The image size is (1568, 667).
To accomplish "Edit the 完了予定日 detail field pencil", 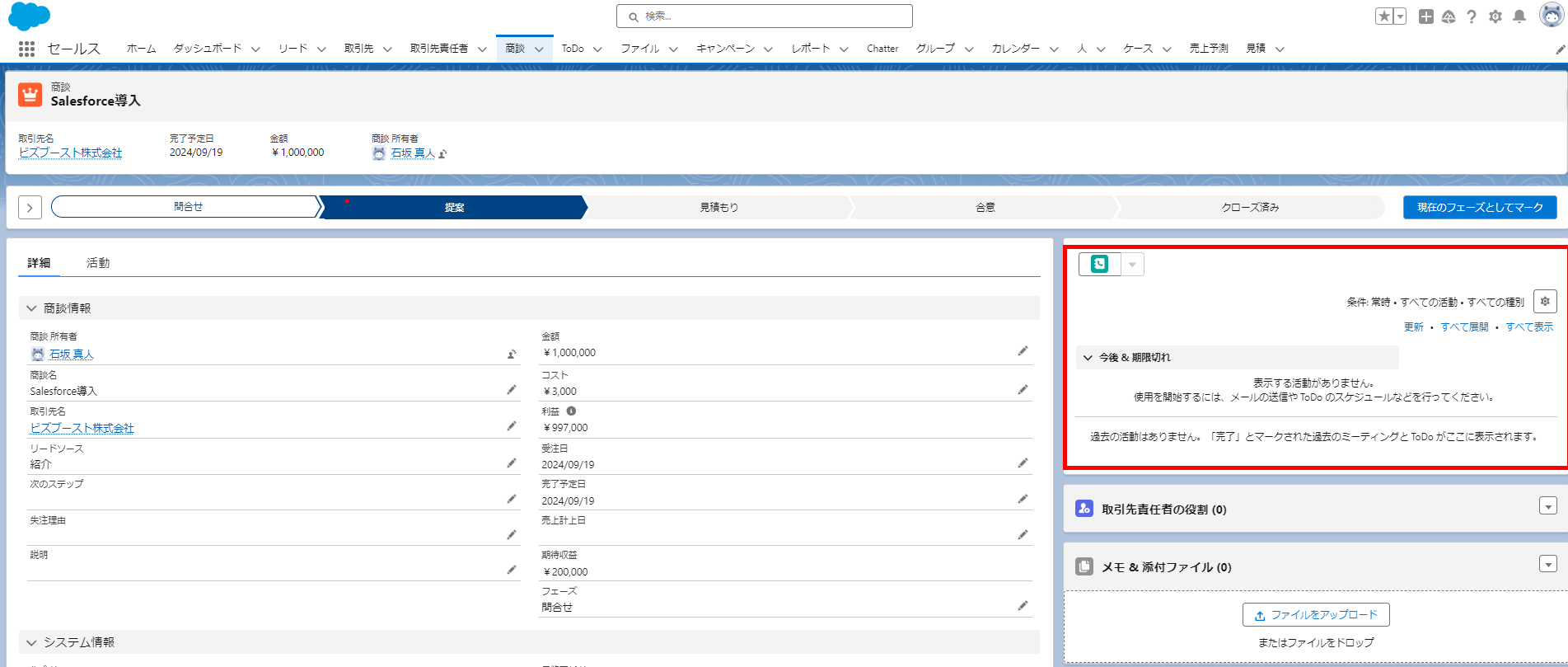I will pyautogui.click(x=1023, y=499).
